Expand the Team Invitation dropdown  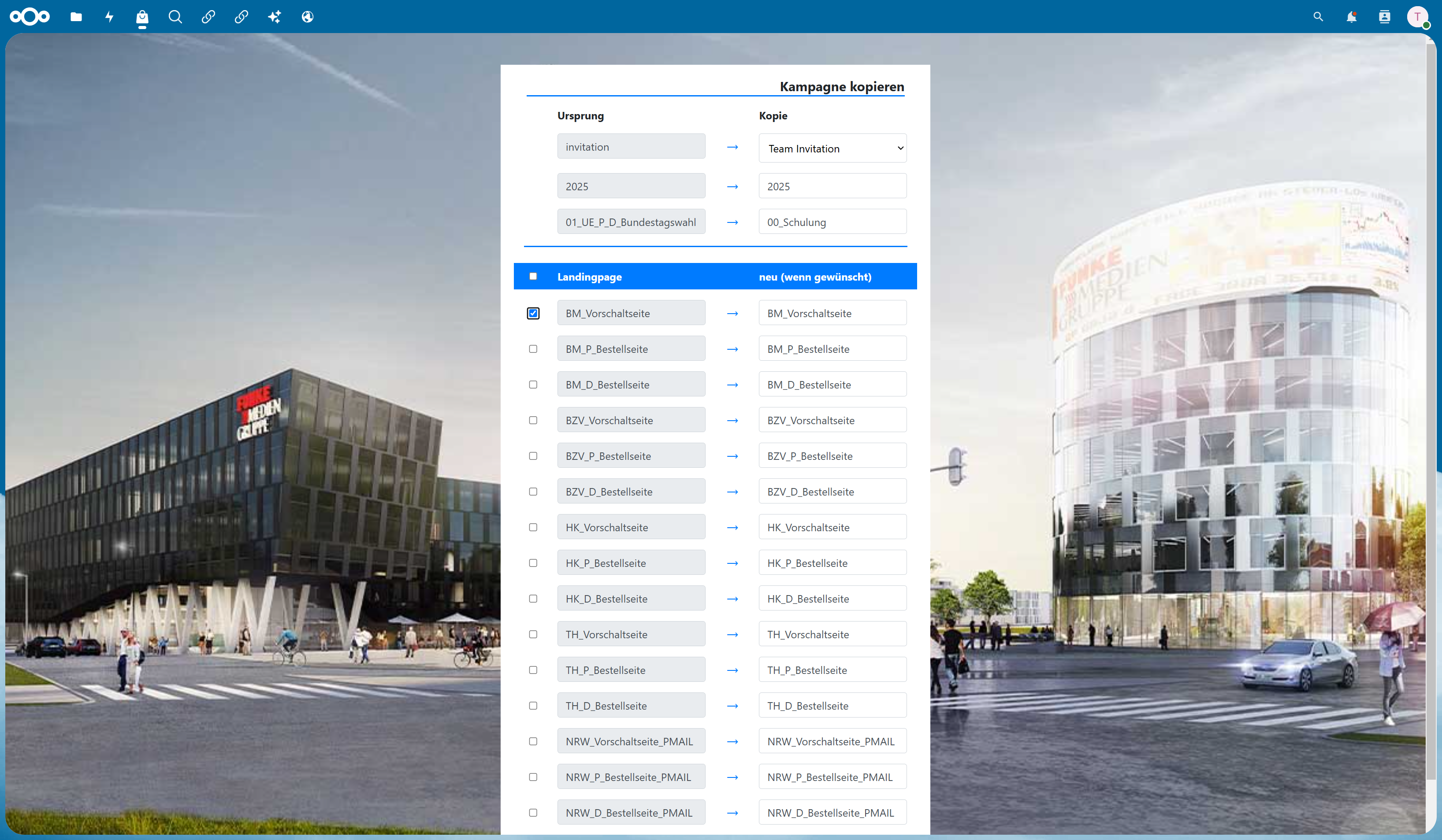832,148
